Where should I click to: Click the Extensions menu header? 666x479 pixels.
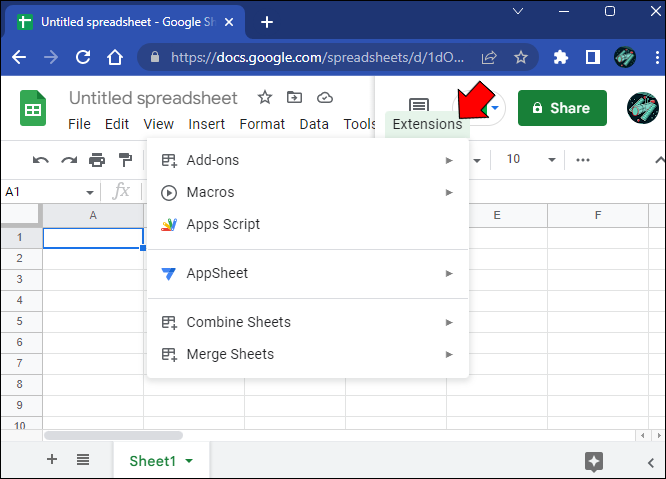(427, 124)
